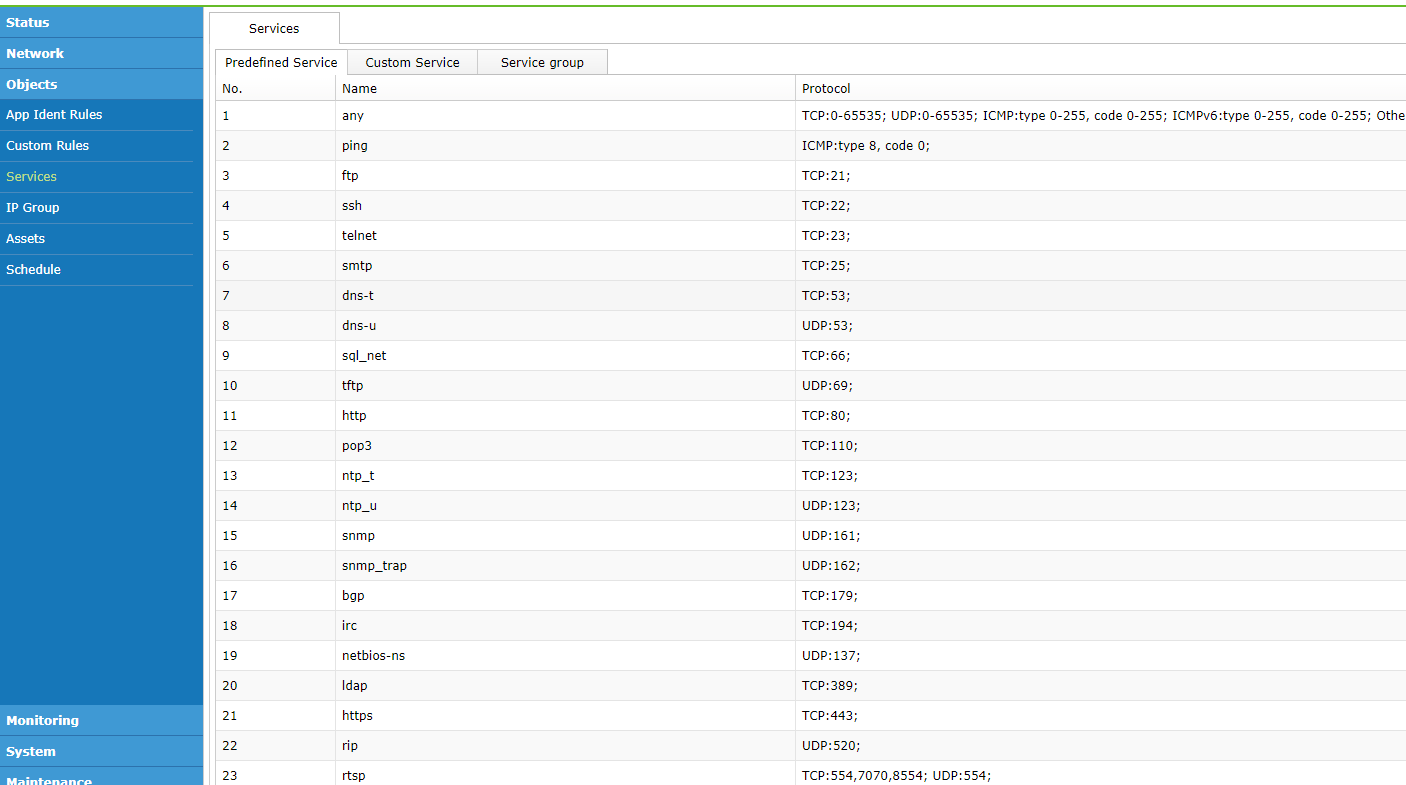This screenshot has height=785, width=1406.
Task: Expand the Maintenance section in sidebar
Action: click(x=101, y=777)
